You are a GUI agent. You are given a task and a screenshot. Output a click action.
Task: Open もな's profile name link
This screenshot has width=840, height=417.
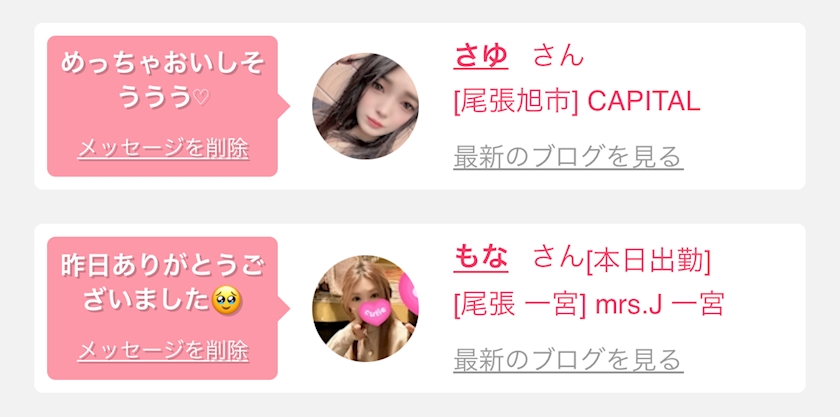481,259
